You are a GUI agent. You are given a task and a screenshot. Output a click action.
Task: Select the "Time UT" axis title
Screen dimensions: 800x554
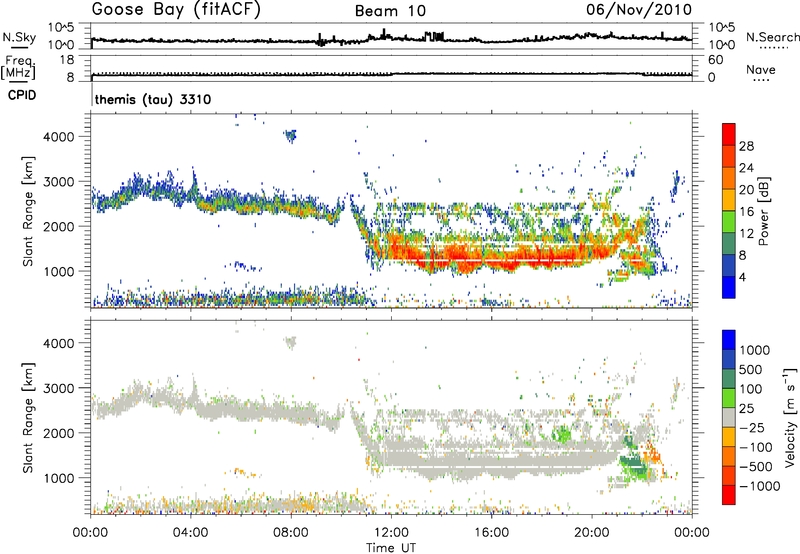pyautogui.click(x=391, y=547)
